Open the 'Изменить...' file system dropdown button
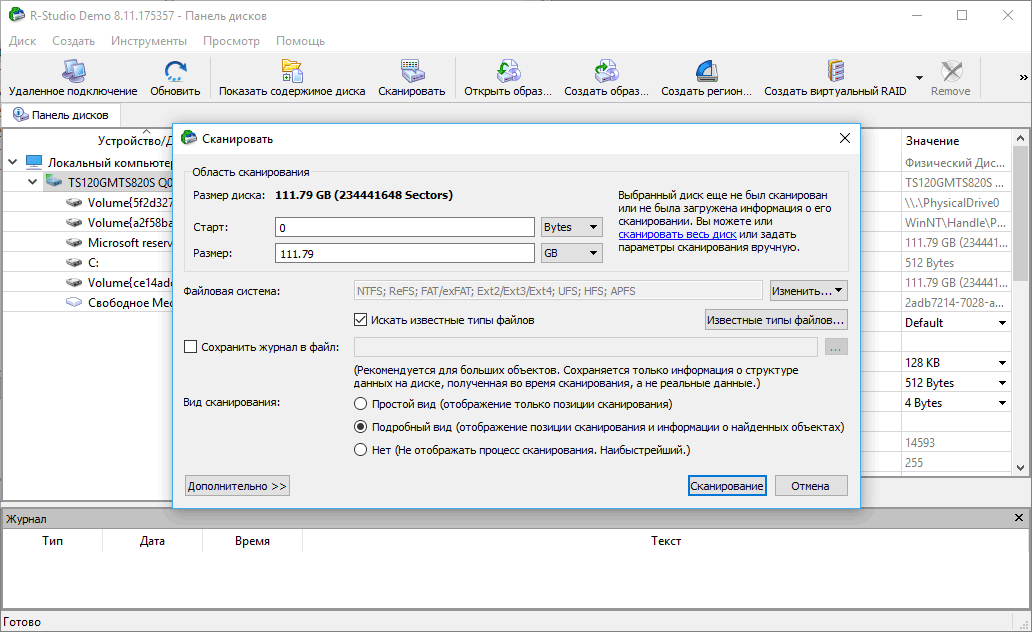 [x=808, y=290]
